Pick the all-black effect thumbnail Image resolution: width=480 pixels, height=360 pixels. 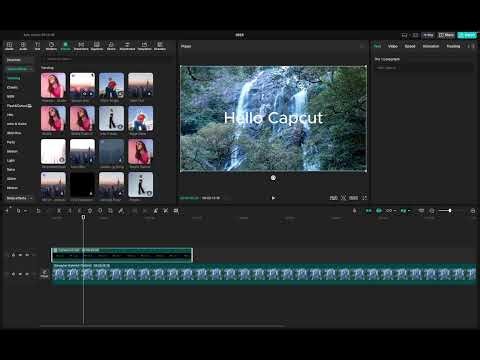coord(82,185)
